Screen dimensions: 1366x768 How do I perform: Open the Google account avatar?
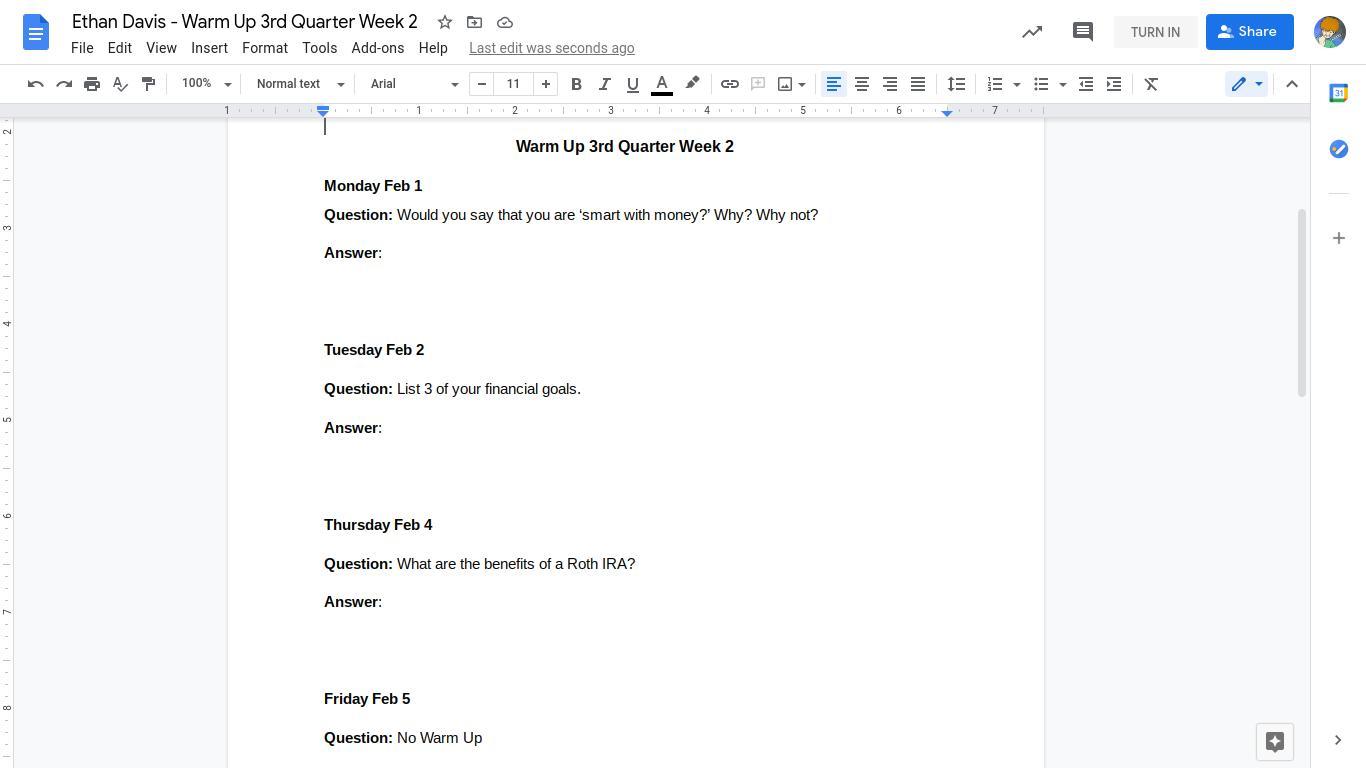[1330, 32]
